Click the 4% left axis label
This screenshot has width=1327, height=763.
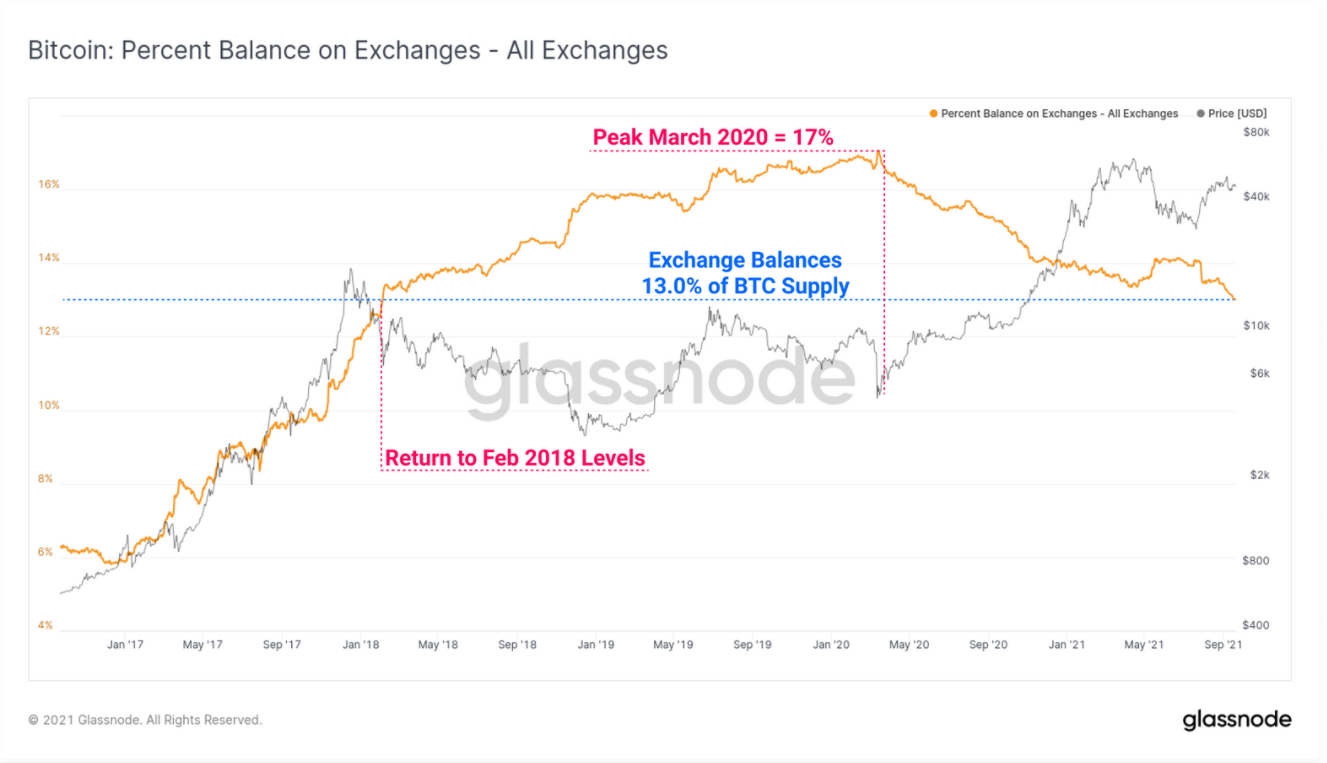(x=46, y=626)
